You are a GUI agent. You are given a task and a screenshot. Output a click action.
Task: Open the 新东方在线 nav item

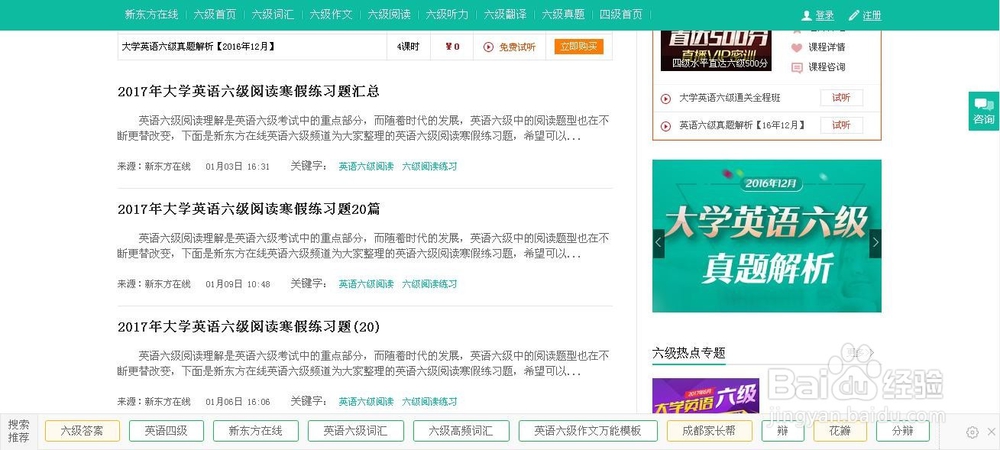pyautogui.click(x=151, y=15)
